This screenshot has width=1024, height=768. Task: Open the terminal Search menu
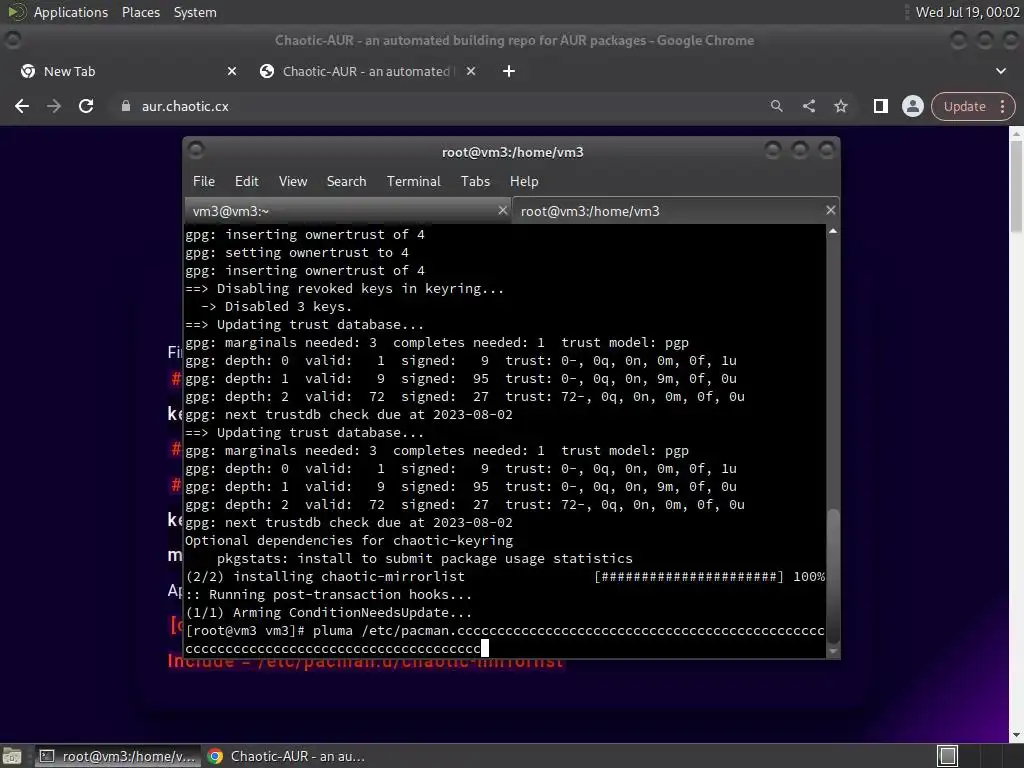tap(346, 182)
